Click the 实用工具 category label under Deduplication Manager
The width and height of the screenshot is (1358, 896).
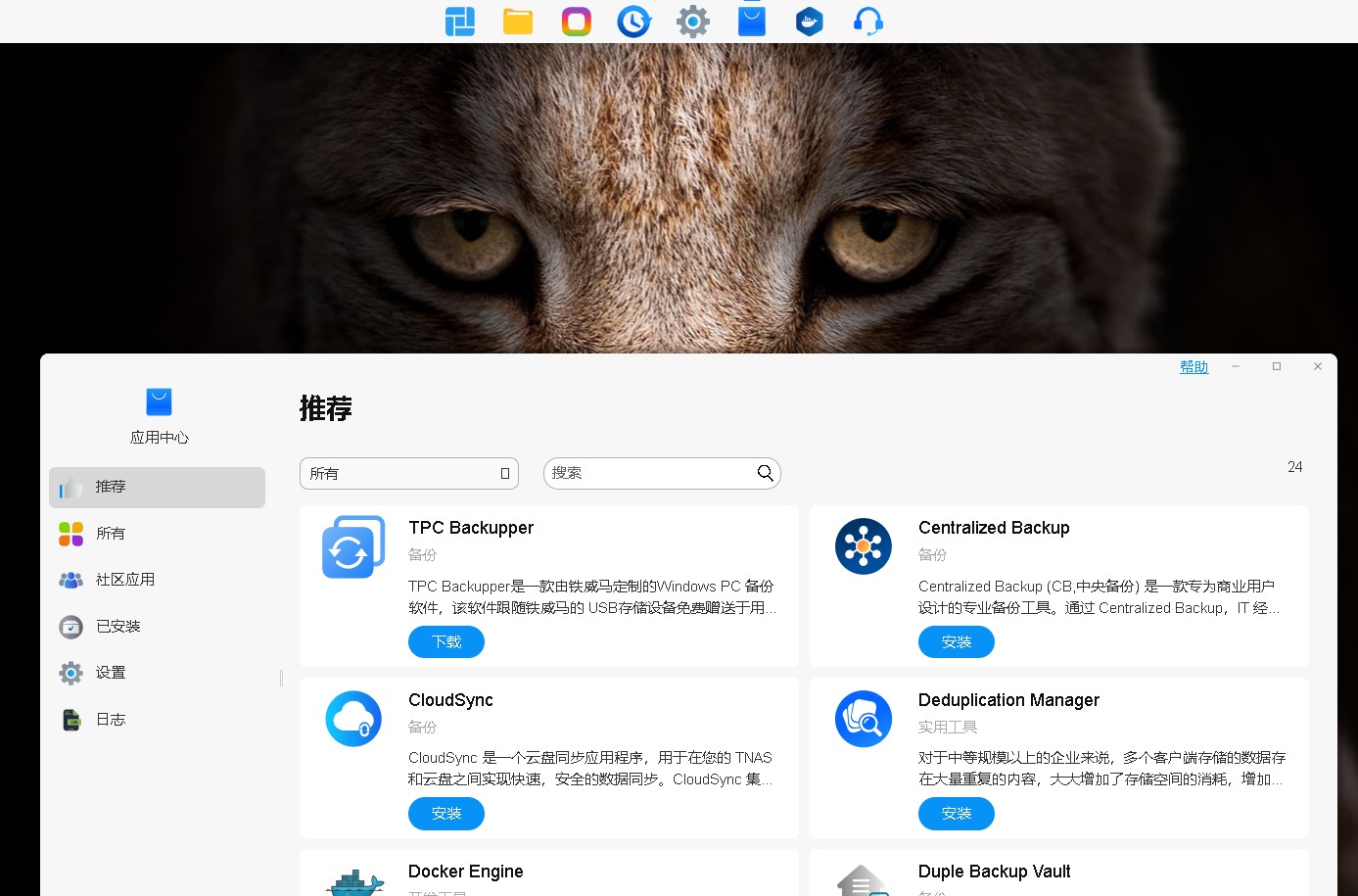tap(948, 727)
